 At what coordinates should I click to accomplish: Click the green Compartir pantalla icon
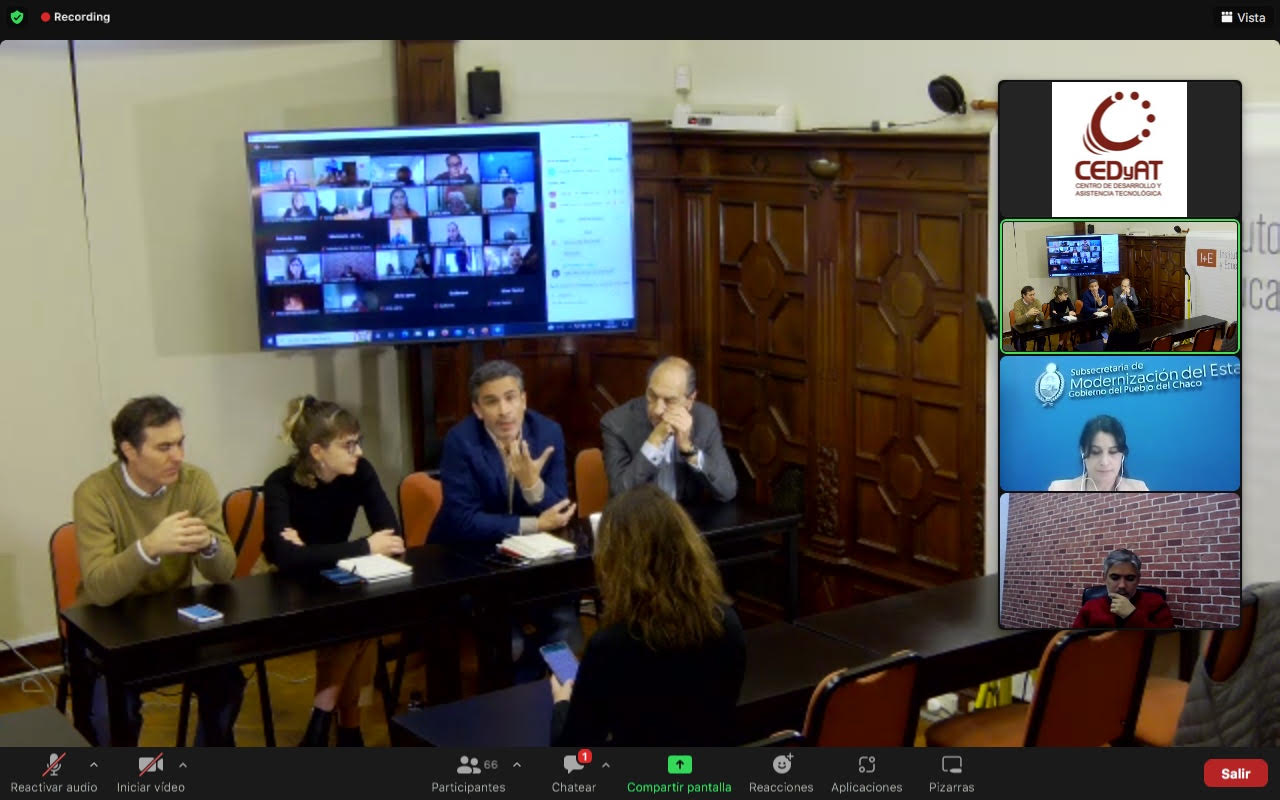(679, 765)
